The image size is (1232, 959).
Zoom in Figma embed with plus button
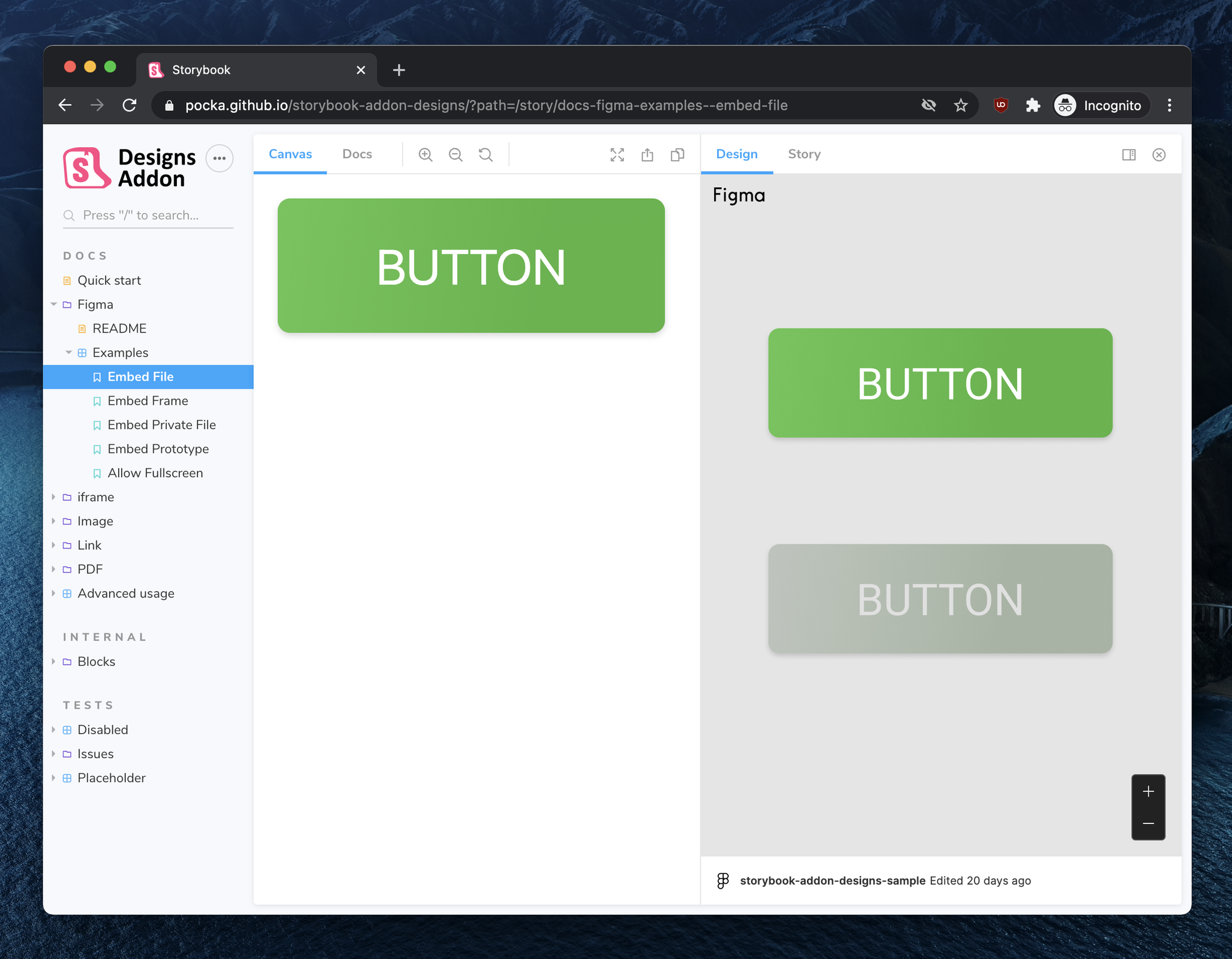point(1148,791)
